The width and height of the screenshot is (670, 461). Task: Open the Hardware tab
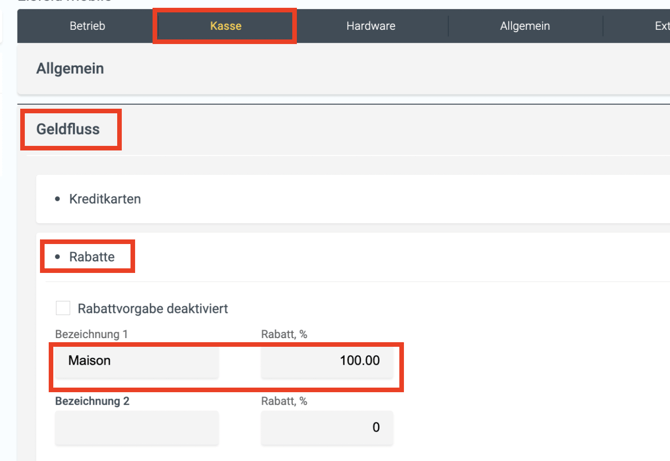click(370, 26)
